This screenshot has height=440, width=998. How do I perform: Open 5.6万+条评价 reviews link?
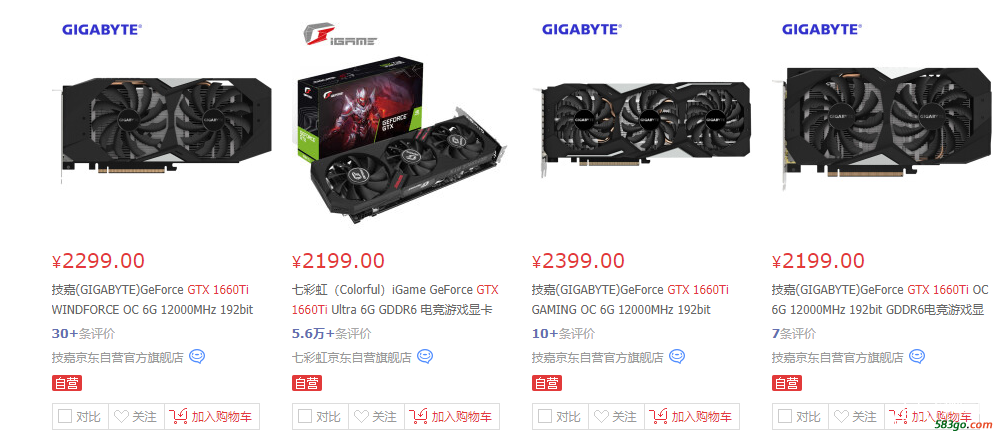point(331,333)
